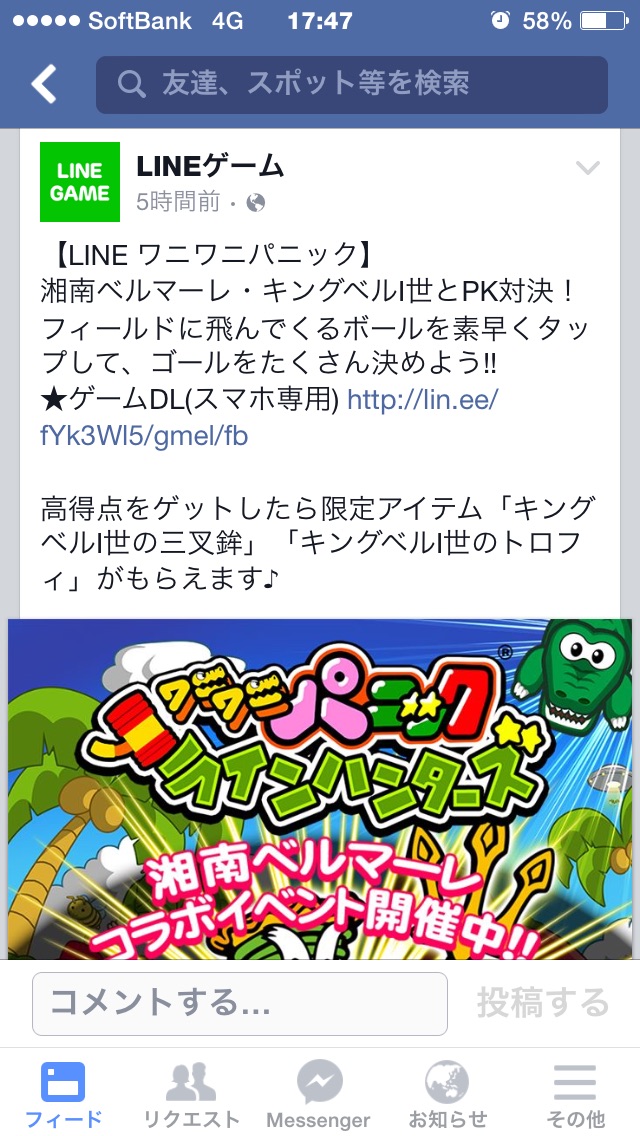Open the LINE GAME profile picture

80,182
